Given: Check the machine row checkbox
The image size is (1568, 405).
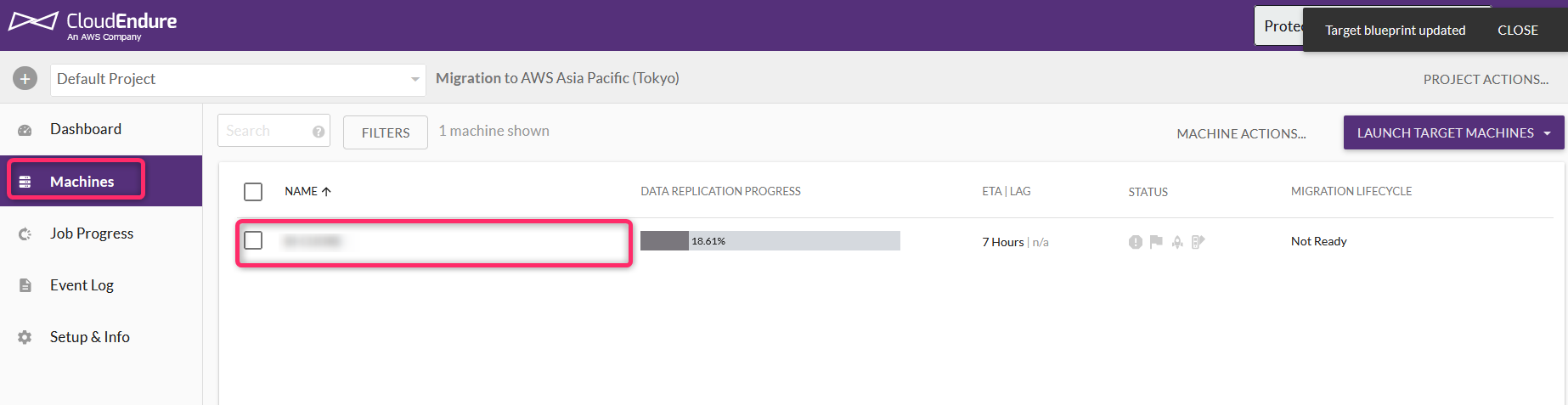Looking at the screenshot, I should [253, 240].
